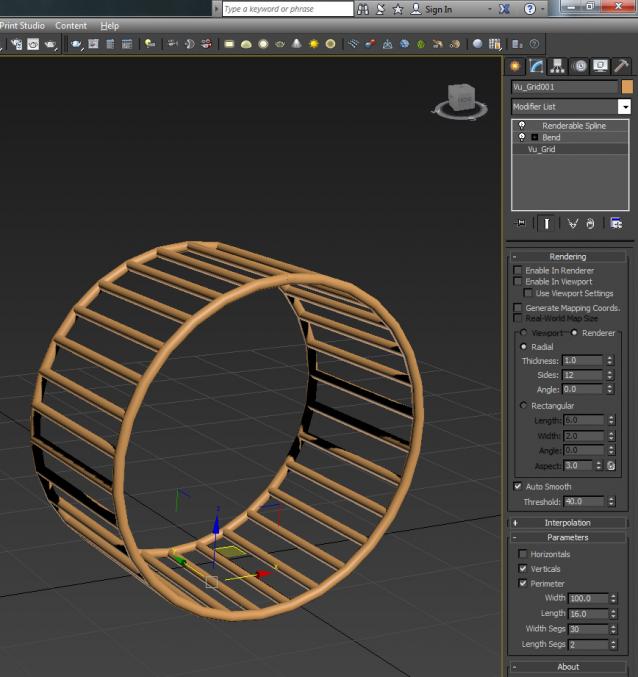The image size is (638, 677).
Task: Open the Content menu
Action: [71, 25]
